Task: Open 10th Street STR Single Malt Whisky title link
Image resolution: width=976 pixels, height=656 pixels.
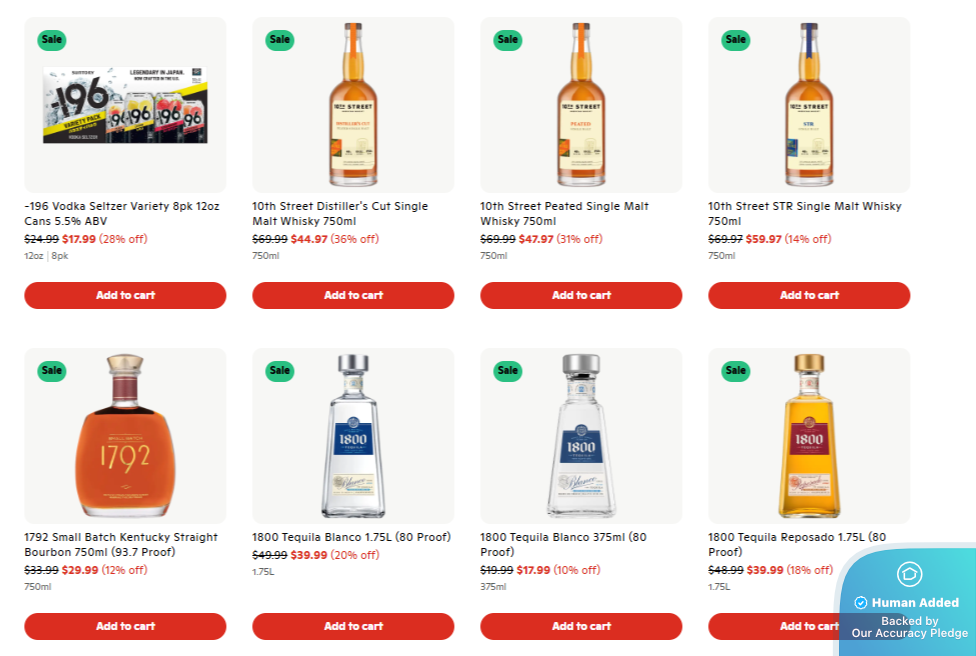Action: (x=804, y=213)
